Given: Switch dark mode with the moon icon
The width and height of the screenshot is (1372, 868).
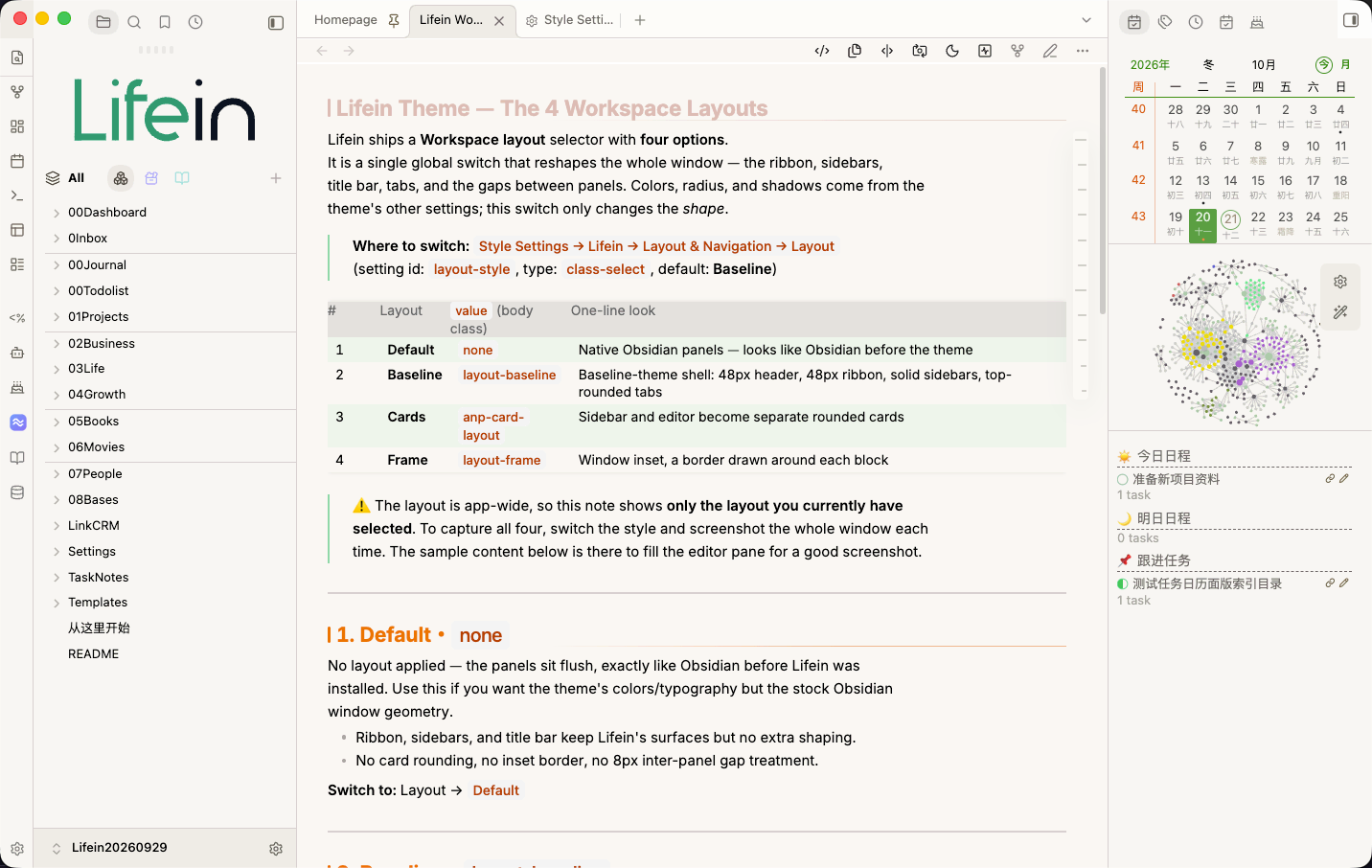Looking at the screenshot, I should (x=952, y=51).
